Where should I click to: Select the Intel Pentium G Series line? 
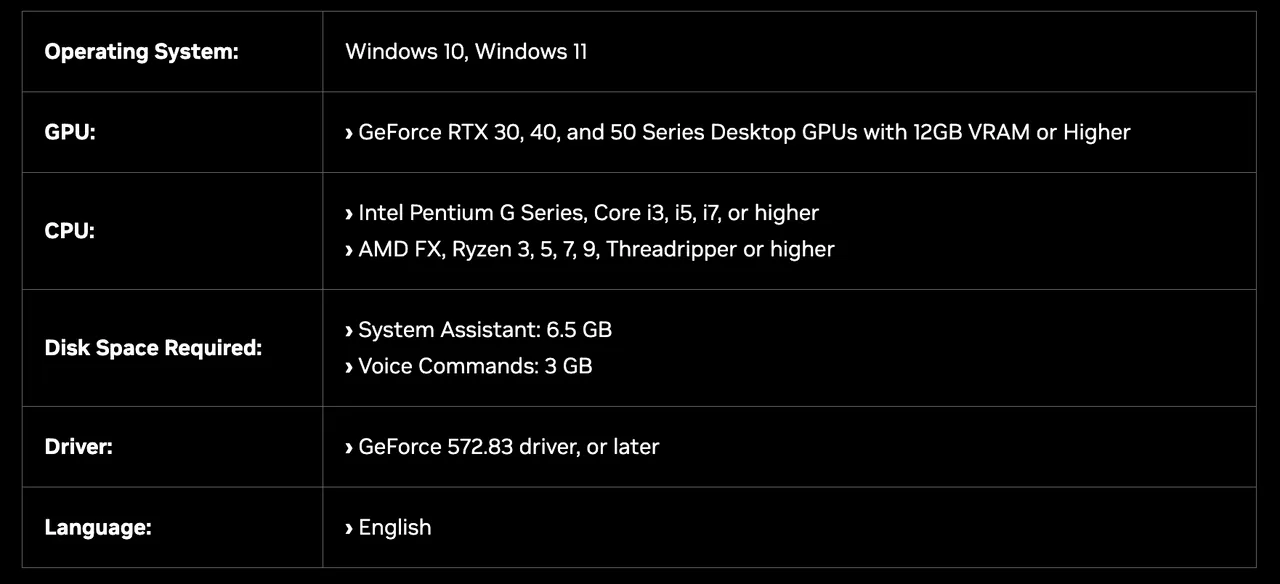(588, 213)
